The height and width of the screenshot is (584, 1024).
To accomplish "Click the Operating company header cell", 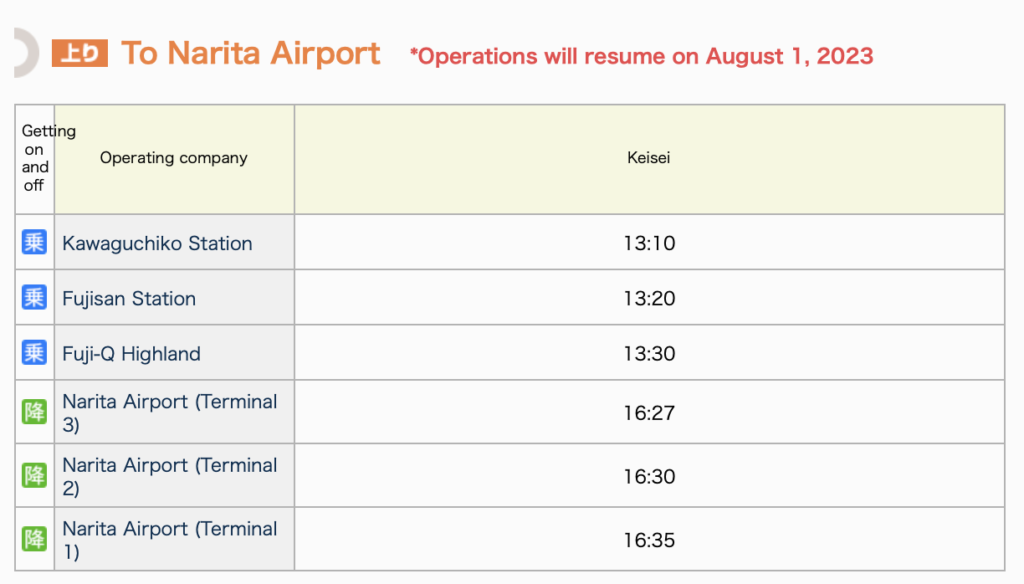I will pos(174,159).
